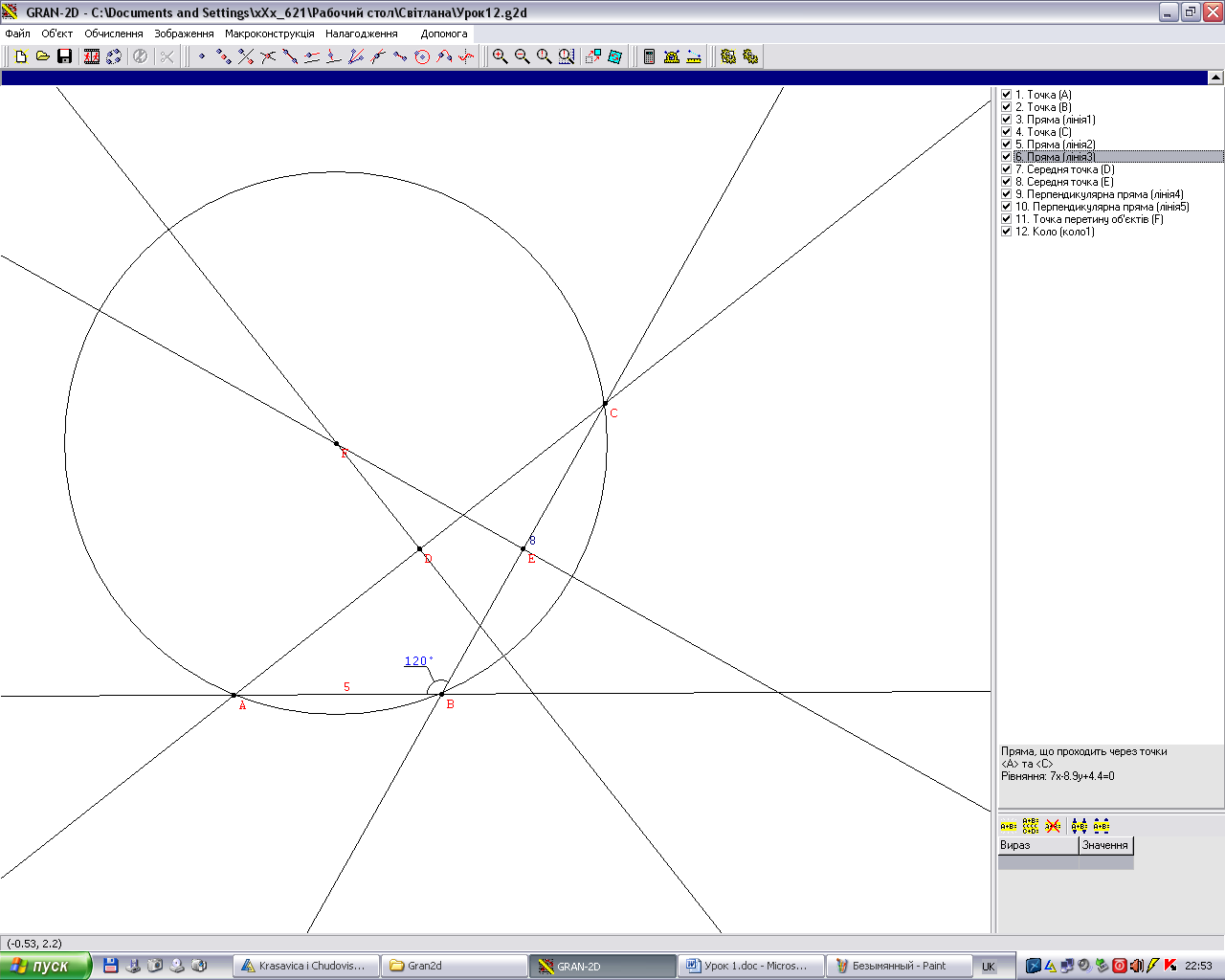Open the Макроконструкція menu
The image size is (1225, 980).
click(270, 33)
